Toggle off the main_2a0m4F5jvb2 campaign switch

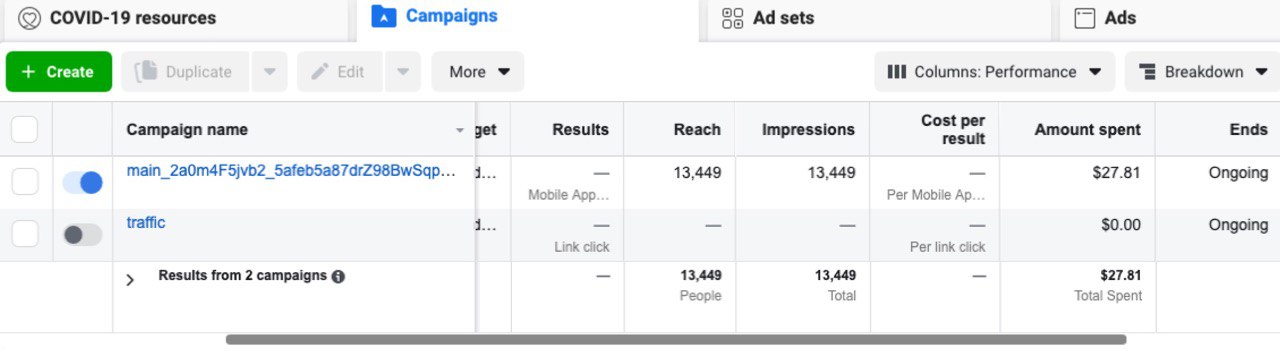pos(82,182)
